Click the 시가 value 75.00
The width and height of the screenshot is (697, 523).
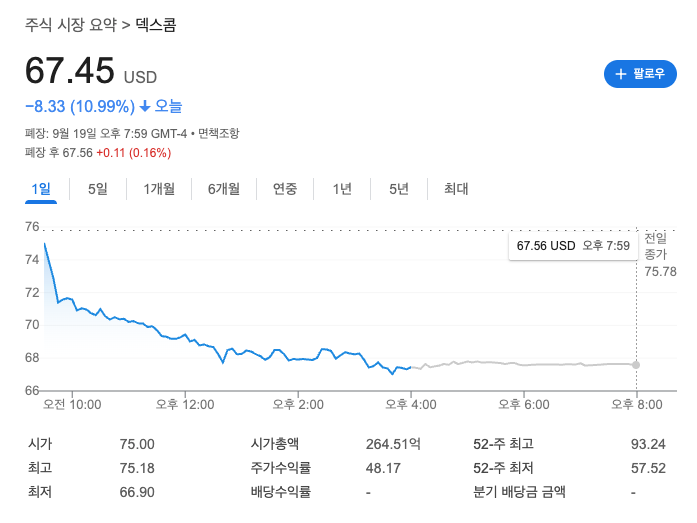(x=137, y=444)
